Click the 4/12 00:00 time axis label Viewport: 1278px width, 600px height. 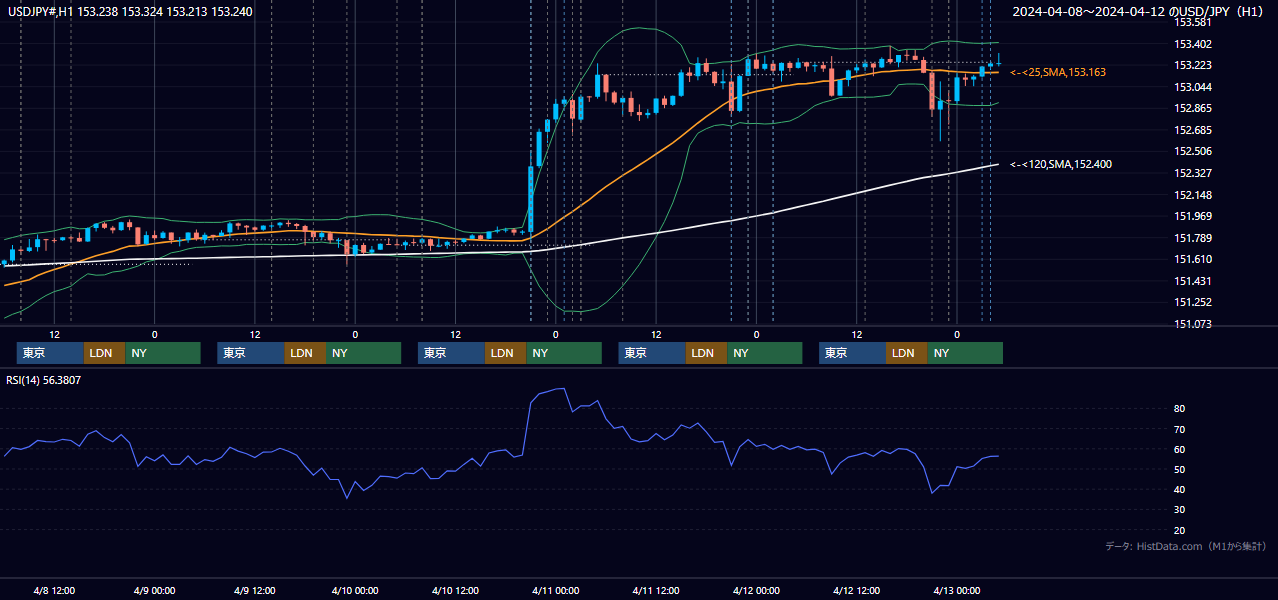pyautogui.click(x=756, y=590)
